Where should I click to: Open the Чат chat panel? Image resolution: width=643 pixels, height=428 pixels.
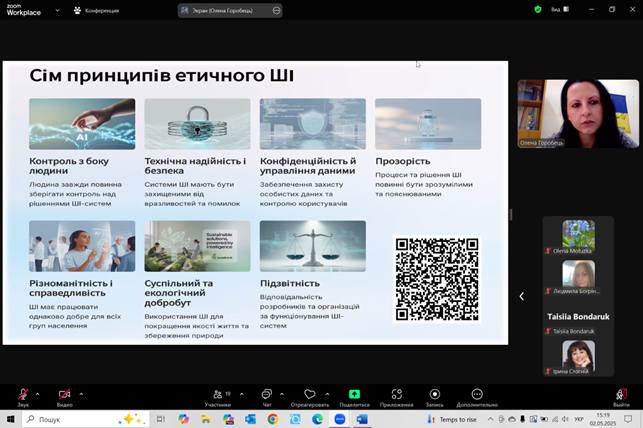click(x=266, y=395)
